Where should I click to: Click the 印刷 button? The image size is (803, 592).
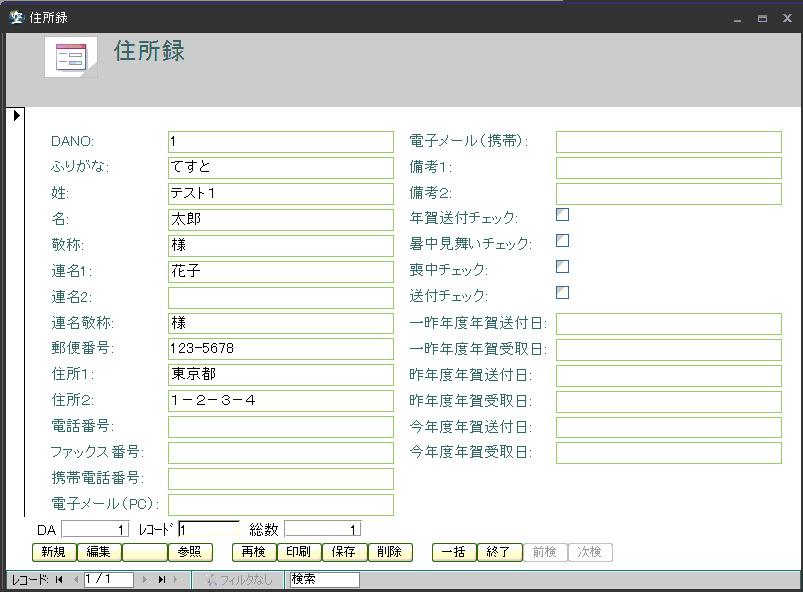[298, 552]
